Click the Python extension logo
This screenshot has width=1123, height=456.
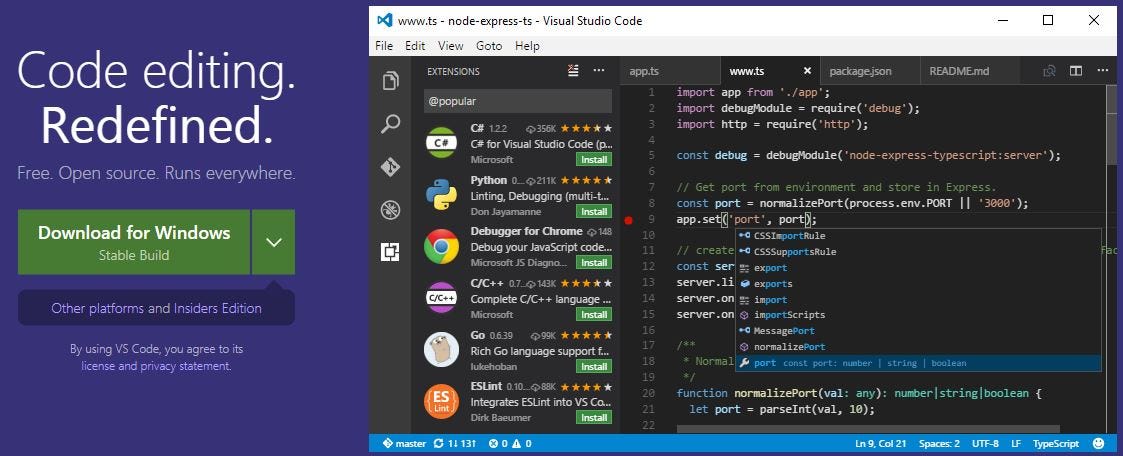[x=441, y=195]
